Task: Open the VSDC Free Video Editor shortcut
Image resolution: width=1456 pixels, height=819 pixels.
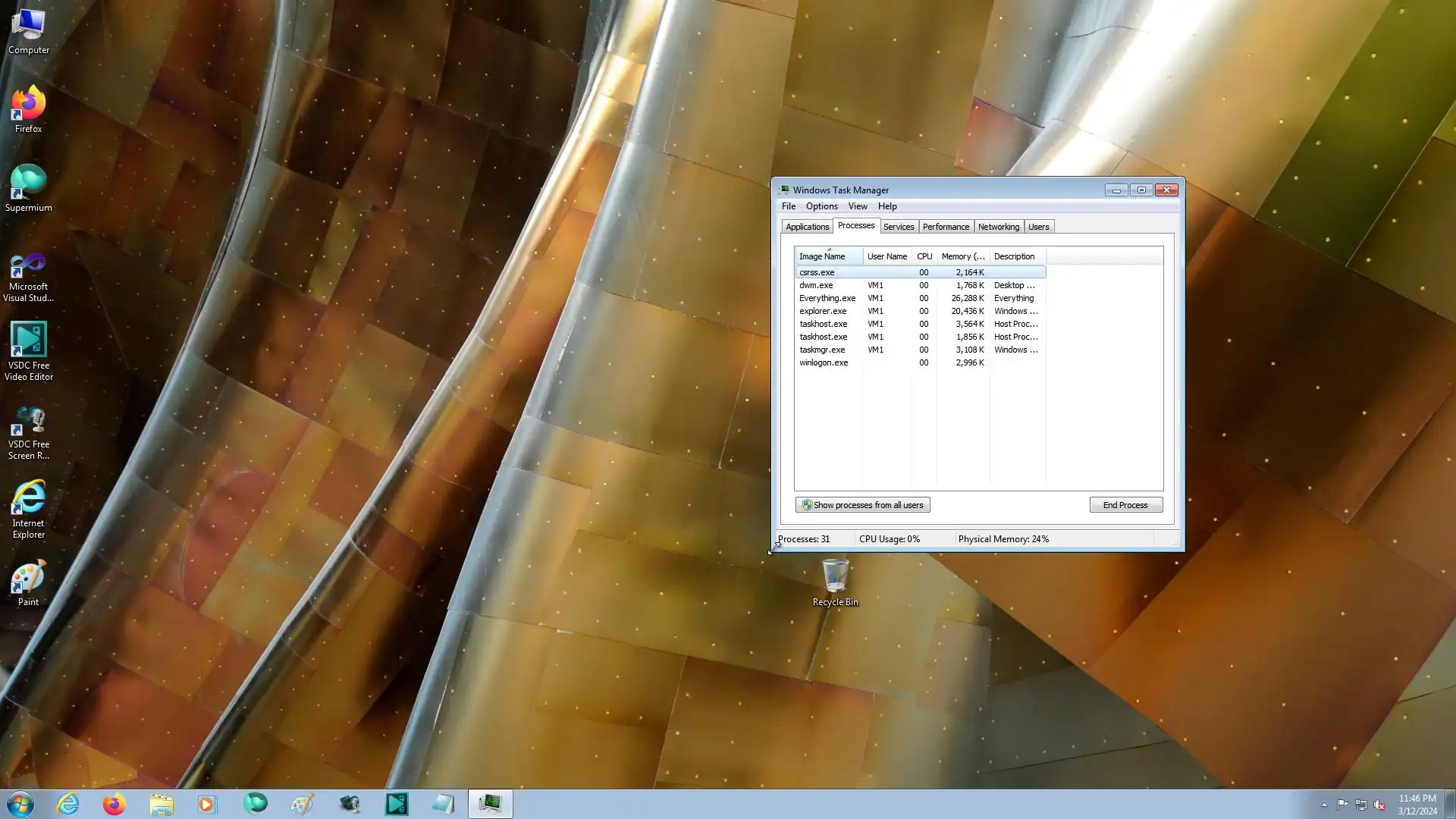Action: [28, 350]
